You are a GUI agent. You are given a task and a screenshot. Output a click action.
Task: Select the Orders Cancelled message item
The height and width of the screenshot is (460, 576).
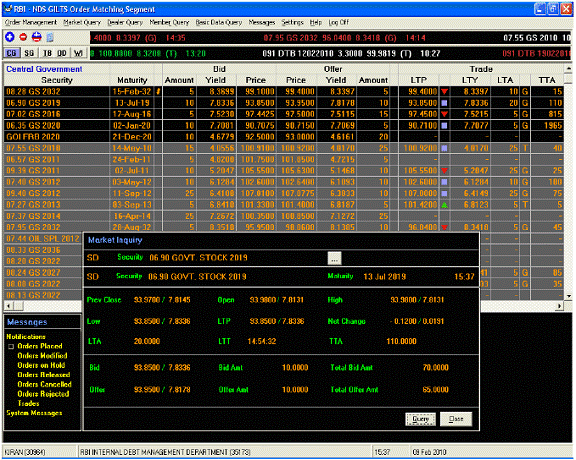pos(44,384)
